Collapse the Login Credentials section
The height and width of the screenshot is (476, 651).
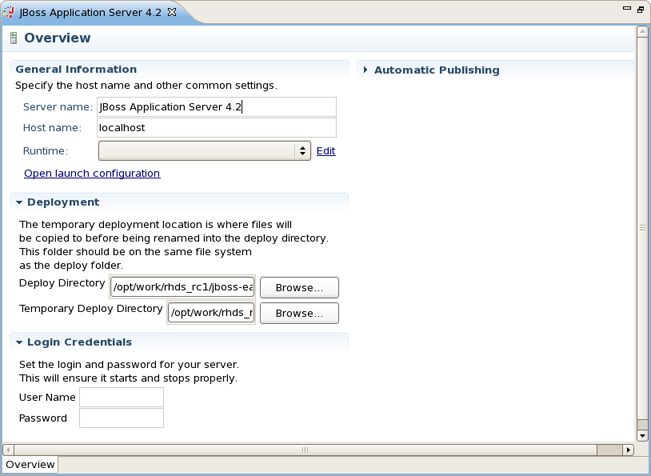19,342
